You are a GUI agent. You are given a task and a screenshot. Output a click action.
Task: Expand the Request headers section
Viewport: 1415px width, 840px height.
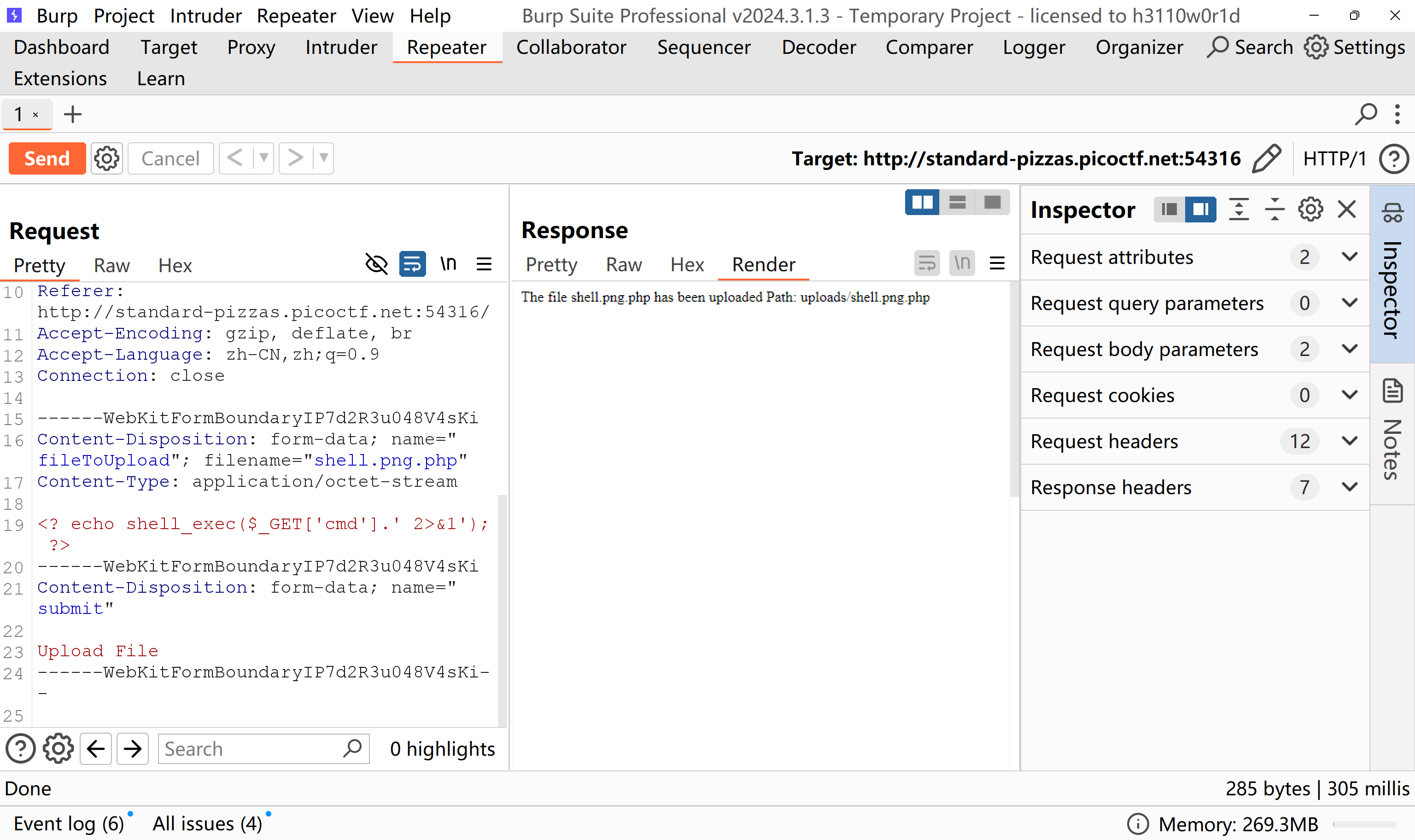coord(1349,441)
